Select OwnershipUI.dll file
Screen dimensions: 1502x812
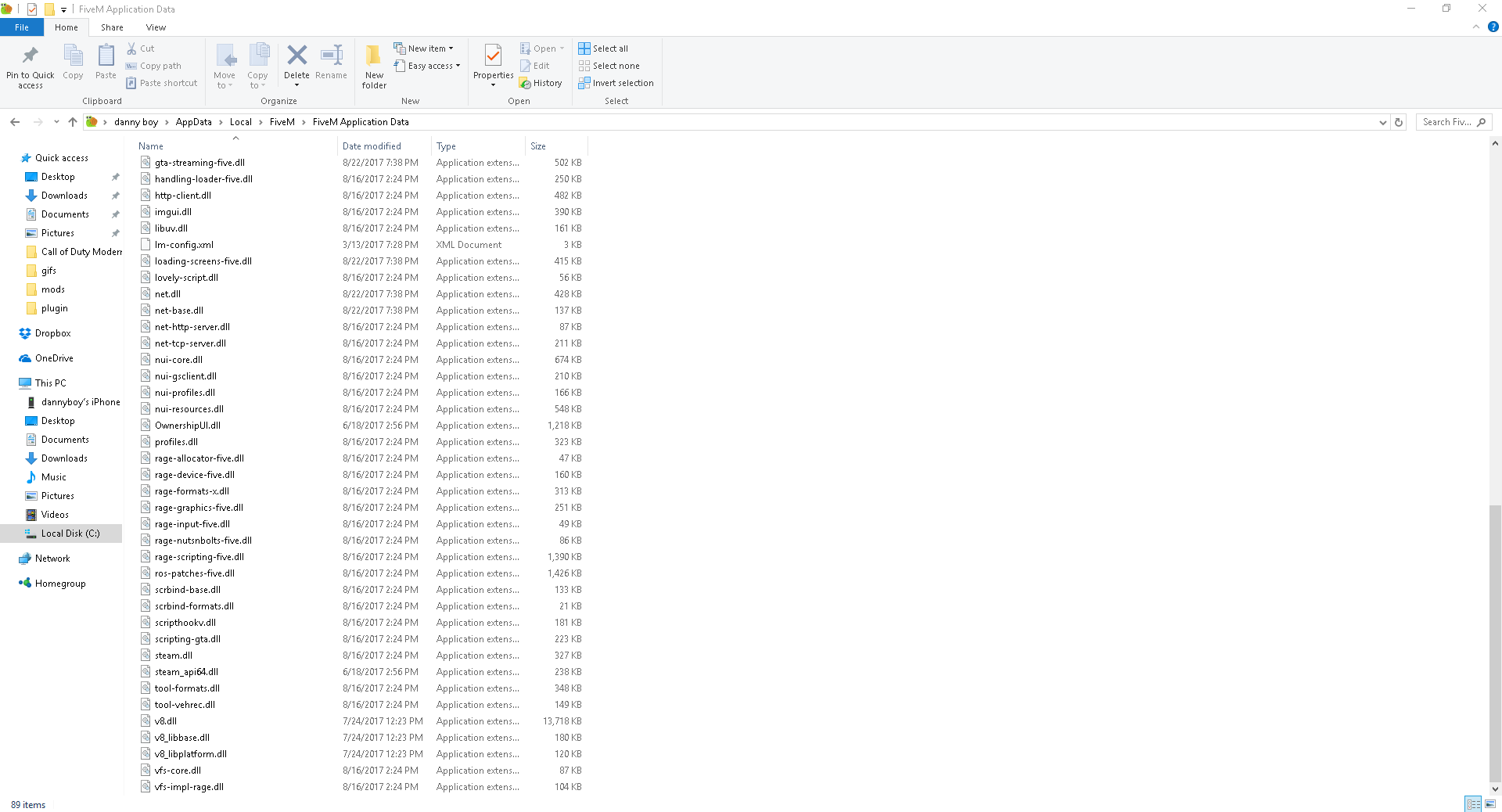point(188,426)
